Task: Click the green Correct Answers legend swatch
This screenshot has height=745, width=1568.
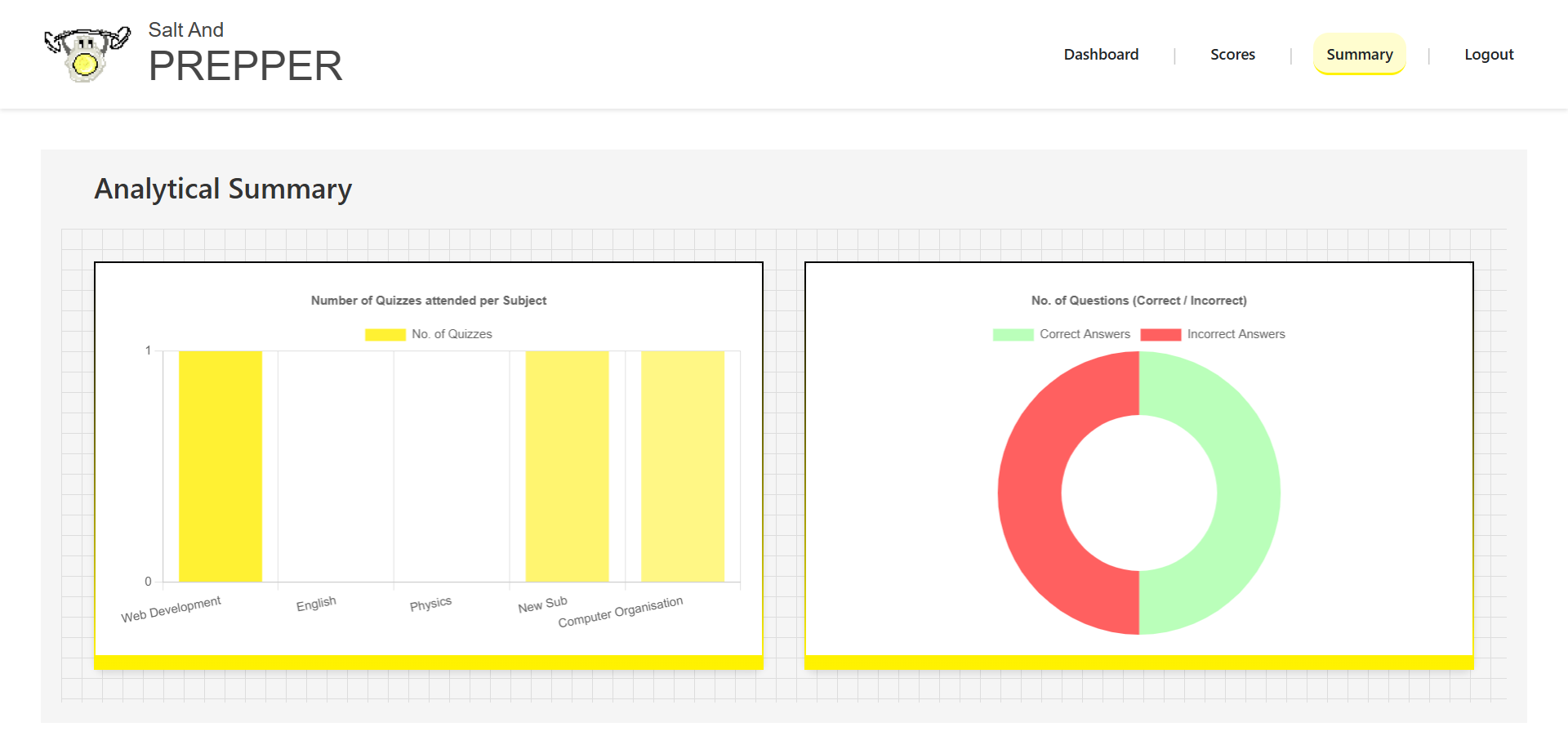Action: pos(1013,334)
